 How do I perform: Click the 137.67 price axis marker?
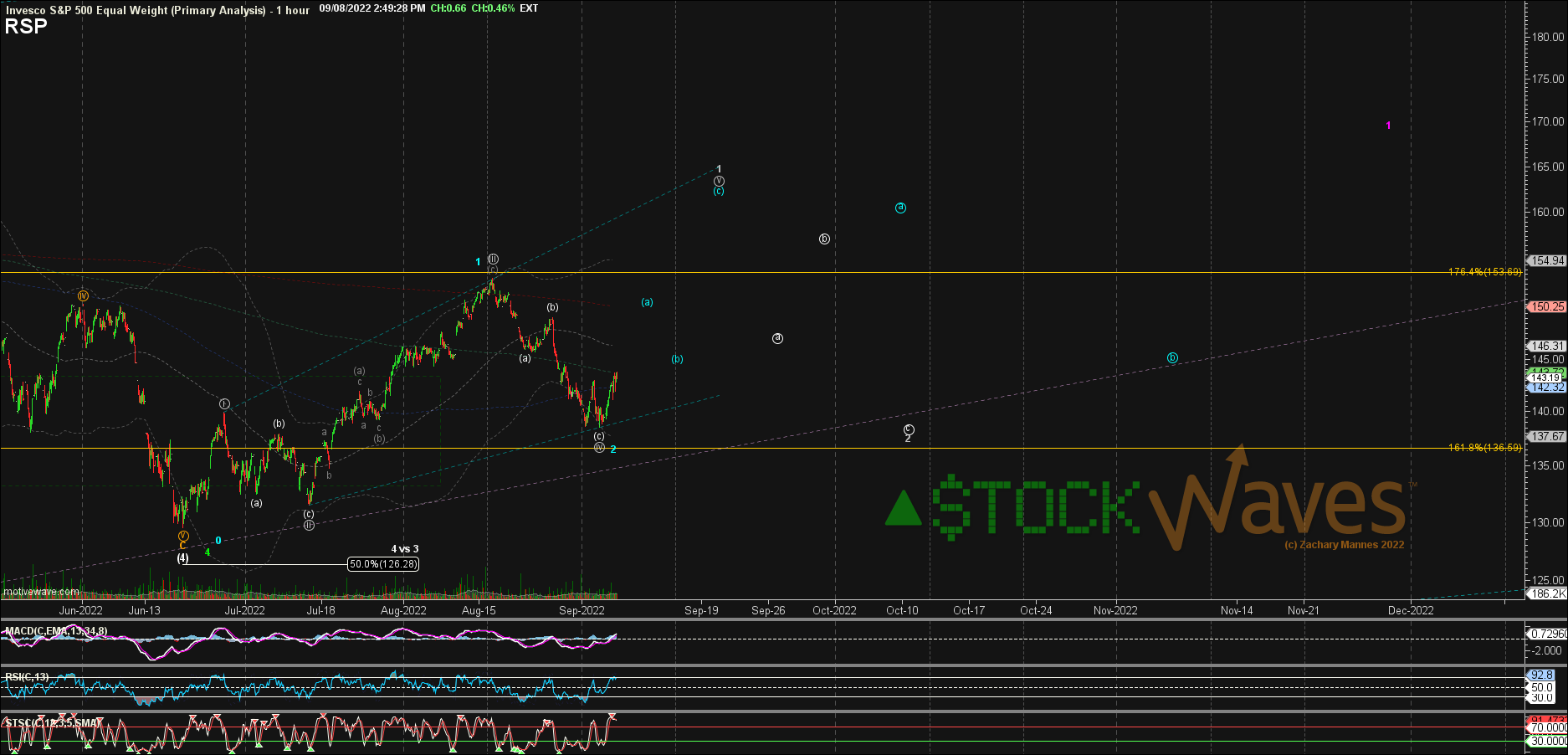(x=1547, y=436)
